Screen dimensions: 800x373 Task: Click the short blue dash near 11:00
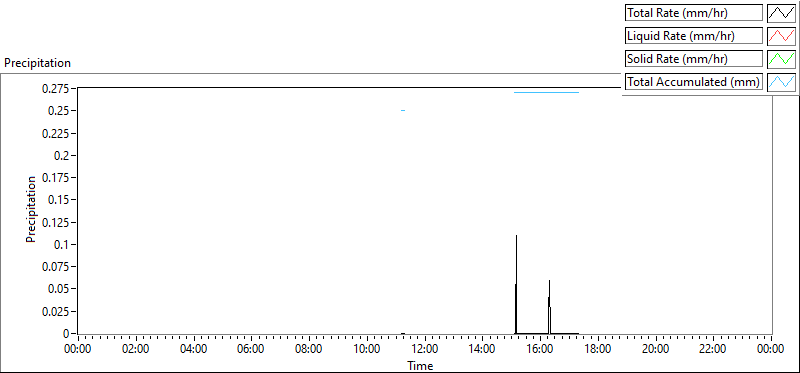(x=403, y=110)
